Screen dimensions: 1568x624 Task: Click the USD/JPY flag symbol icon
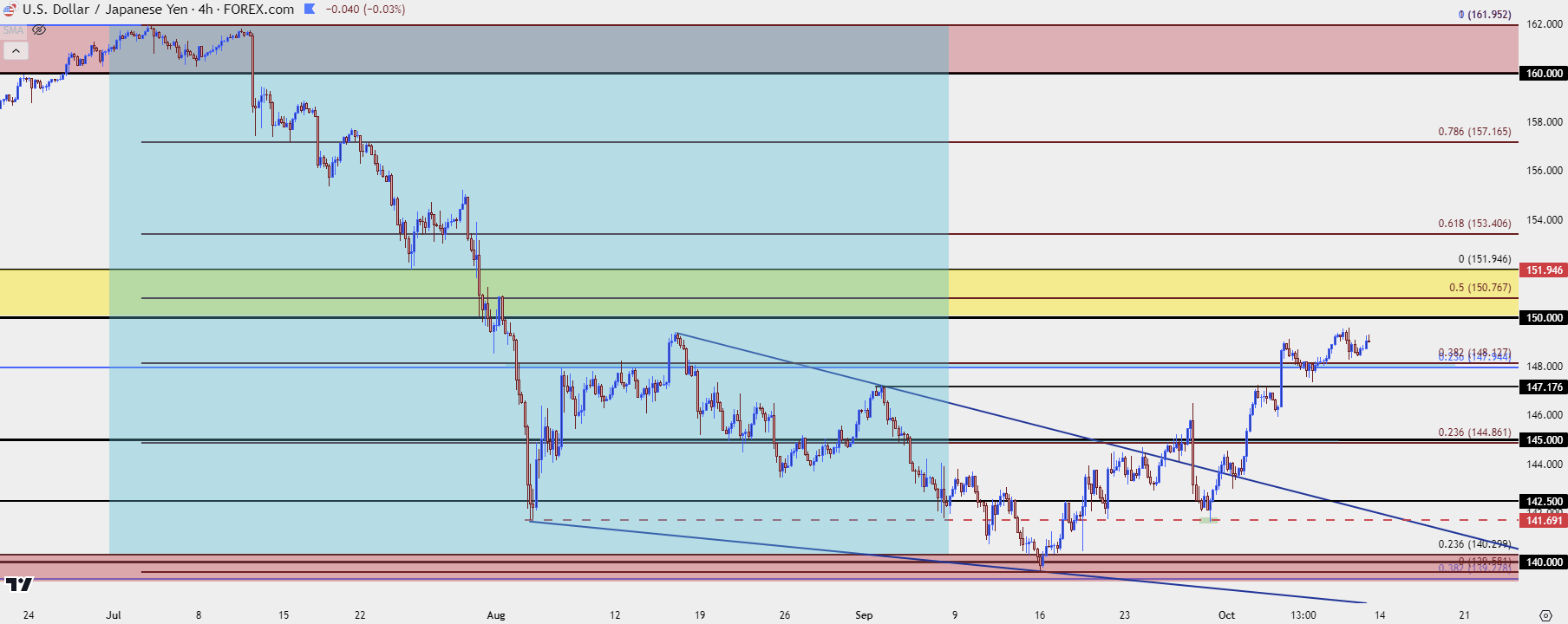[x=10, y=10]
